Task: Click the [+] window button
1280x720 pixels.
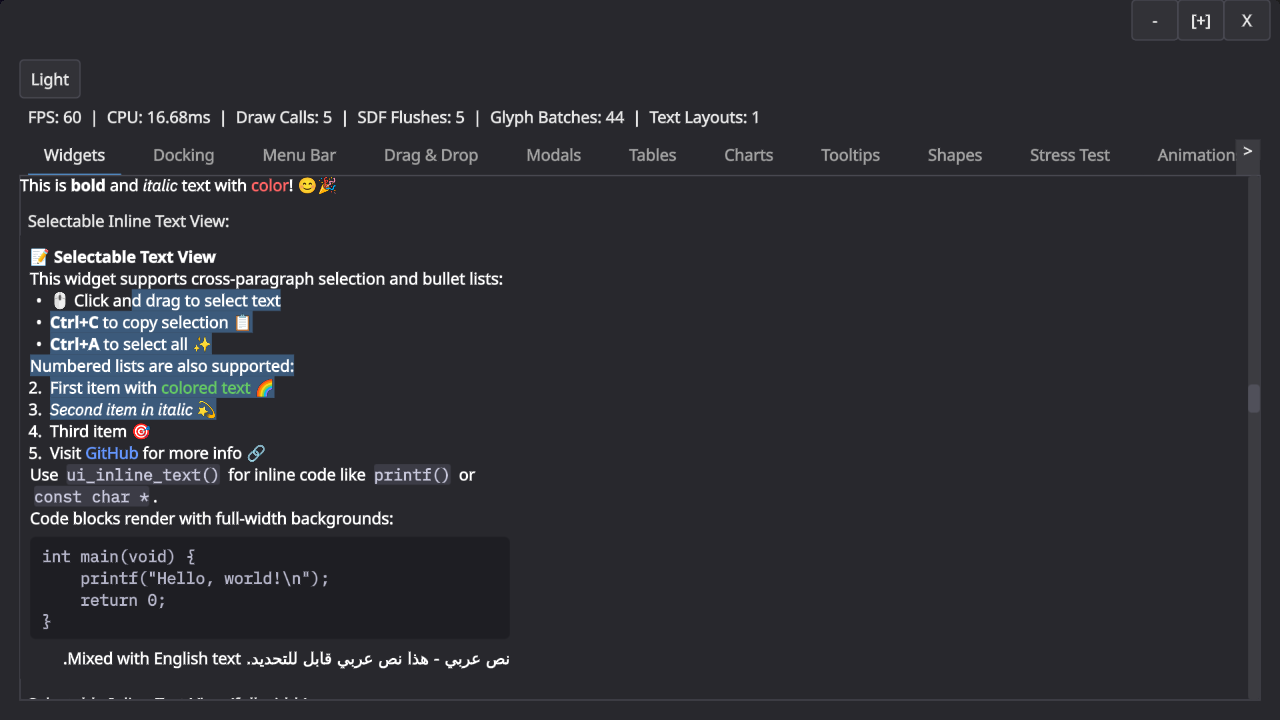Action: (x=1200, y=20)
